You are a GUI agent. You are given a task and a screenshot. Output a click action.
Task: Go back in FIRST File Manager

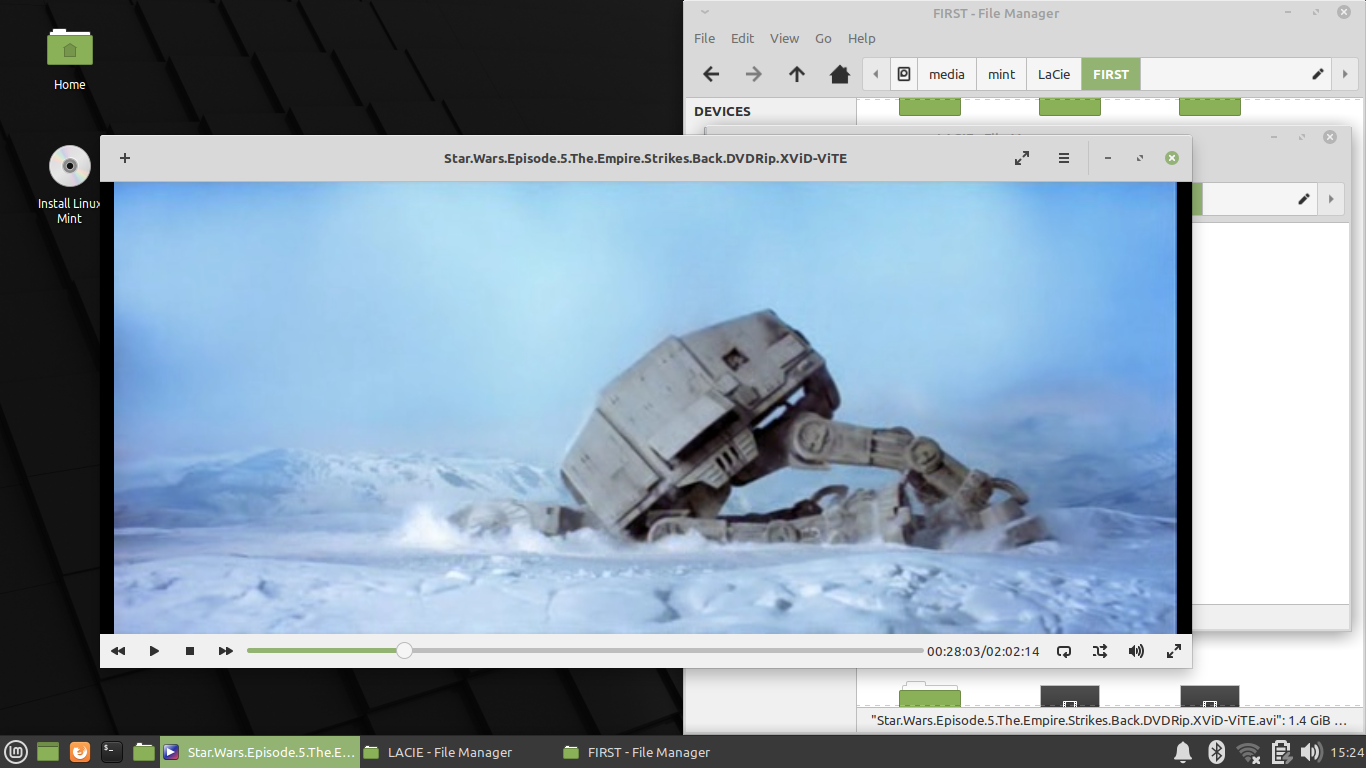711,74
